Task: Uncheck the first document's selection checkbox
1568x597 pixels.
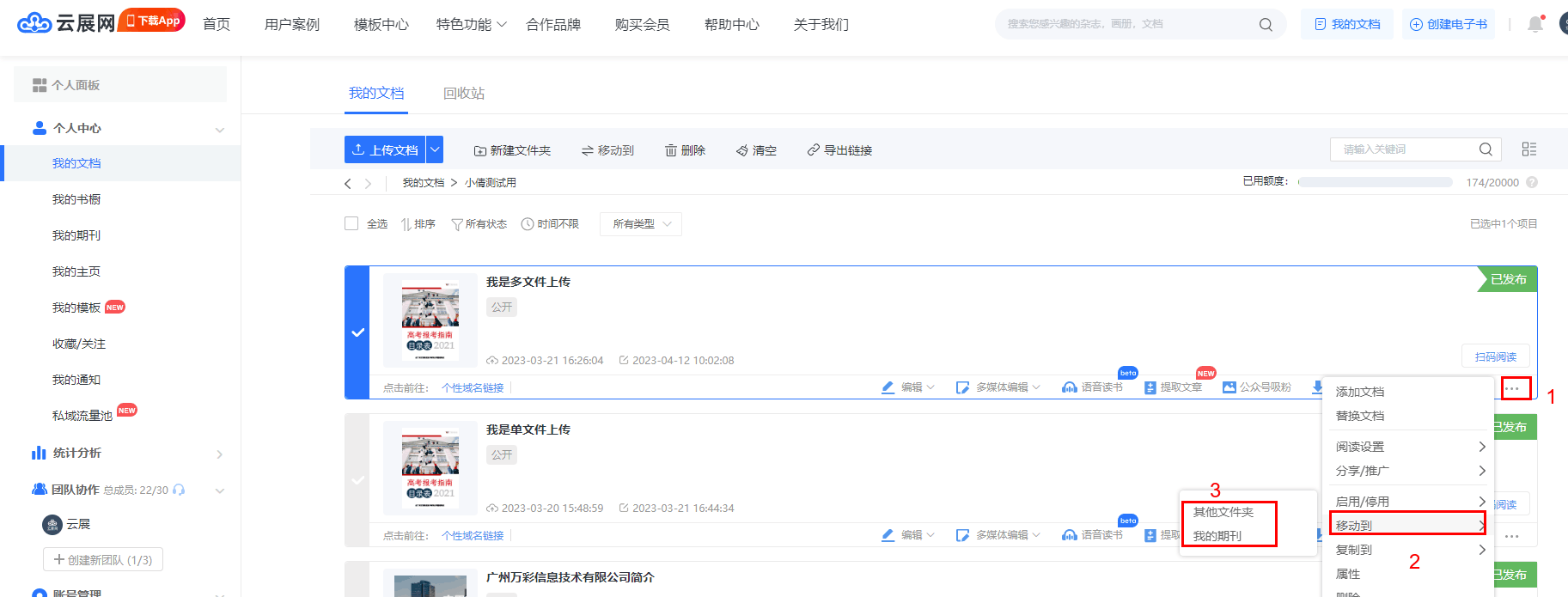Action: pos(357,332)
